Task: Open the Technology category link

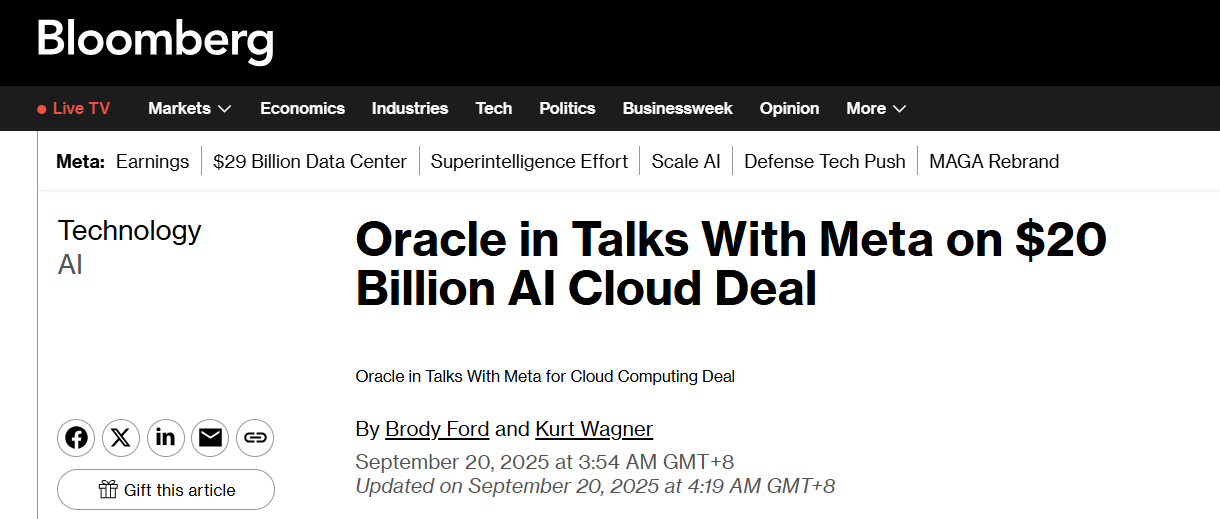Action: [x=130, y=231]
